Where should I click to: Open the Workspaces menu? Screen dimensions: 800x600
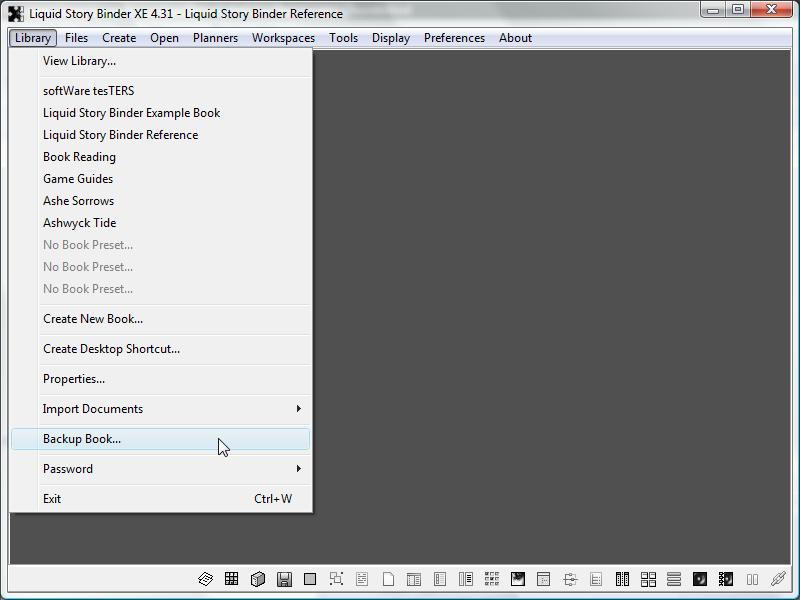283,38
